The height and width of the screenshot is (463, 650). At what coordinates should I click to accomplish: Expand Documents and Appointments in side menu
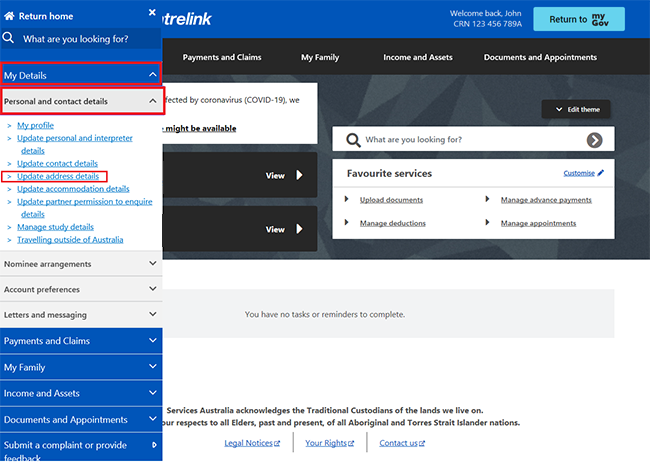pyautogui.click(x=81, y=419)
